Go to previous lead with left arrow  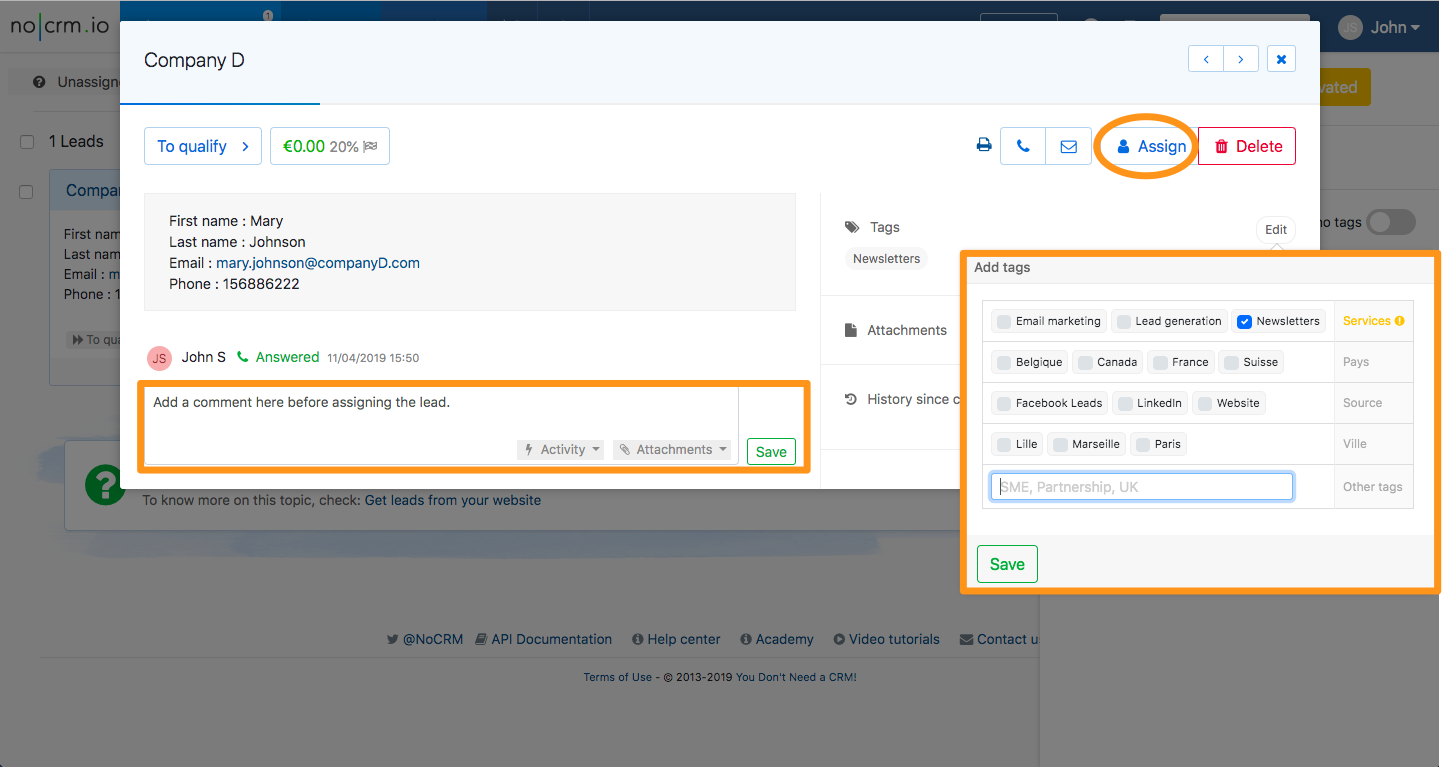1206,59
